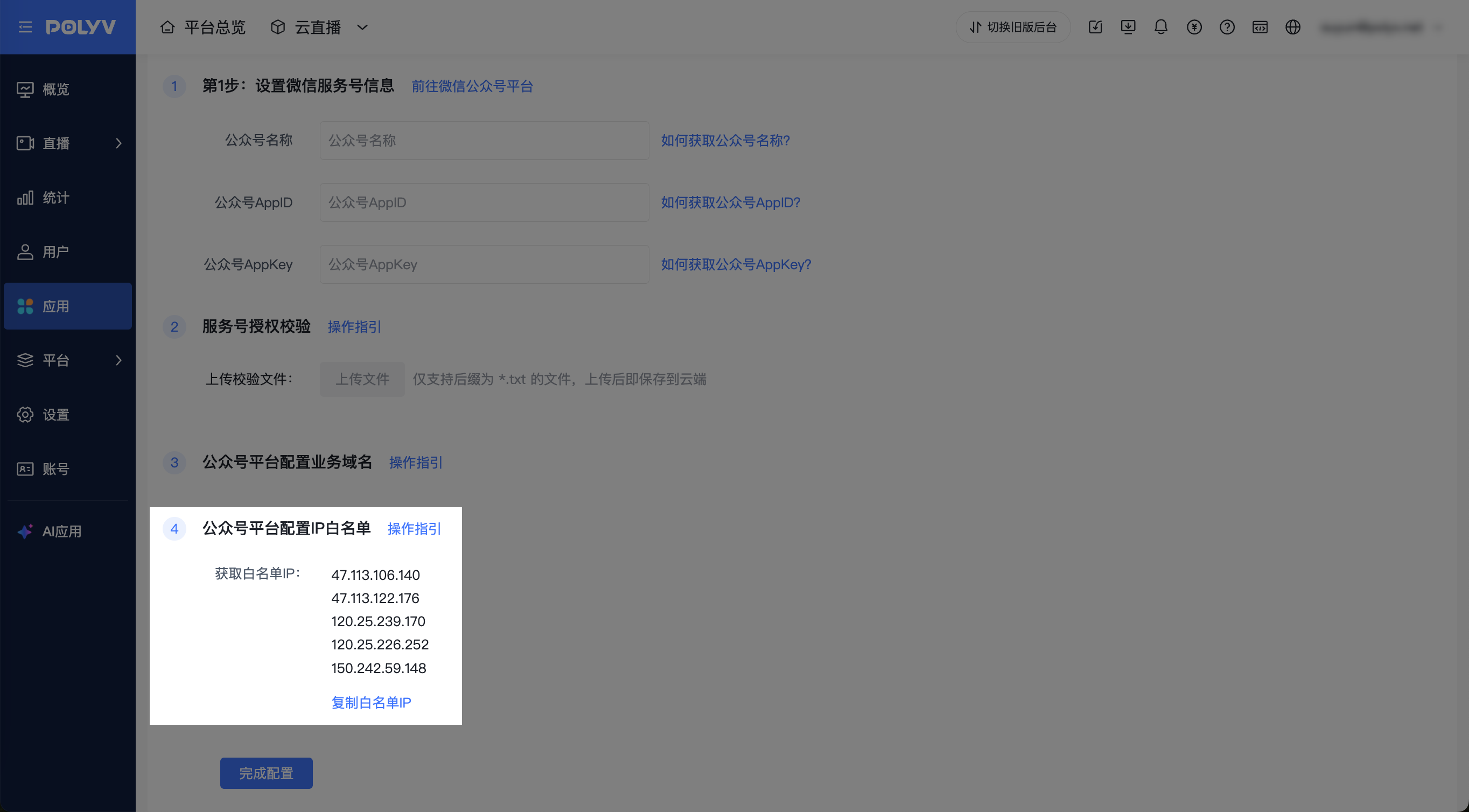
Task: Focus the 公众号AppKey input field
Action: (484, 264)
